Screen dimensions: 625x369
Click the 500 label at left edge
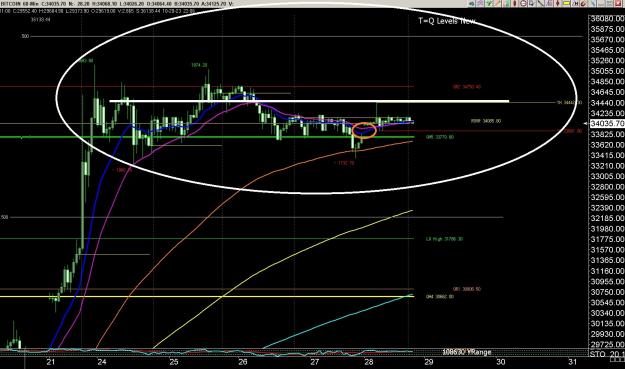[x=25, y=36]
